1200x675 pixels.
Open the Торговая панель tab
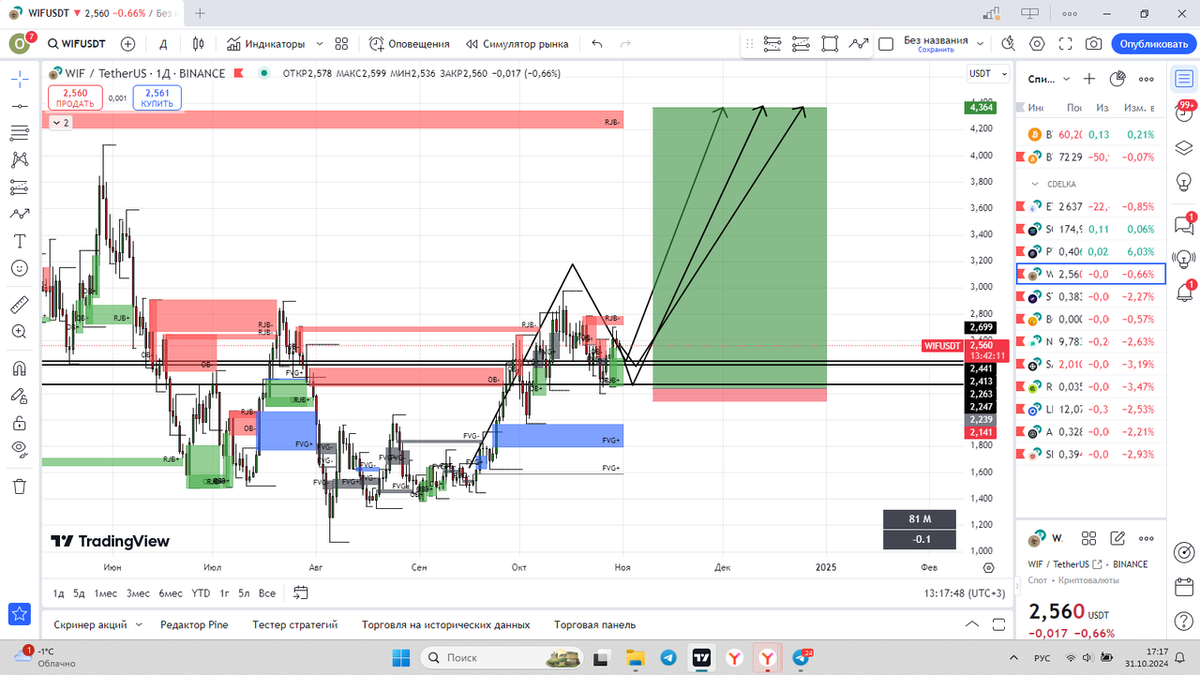(x=595, y=625)
